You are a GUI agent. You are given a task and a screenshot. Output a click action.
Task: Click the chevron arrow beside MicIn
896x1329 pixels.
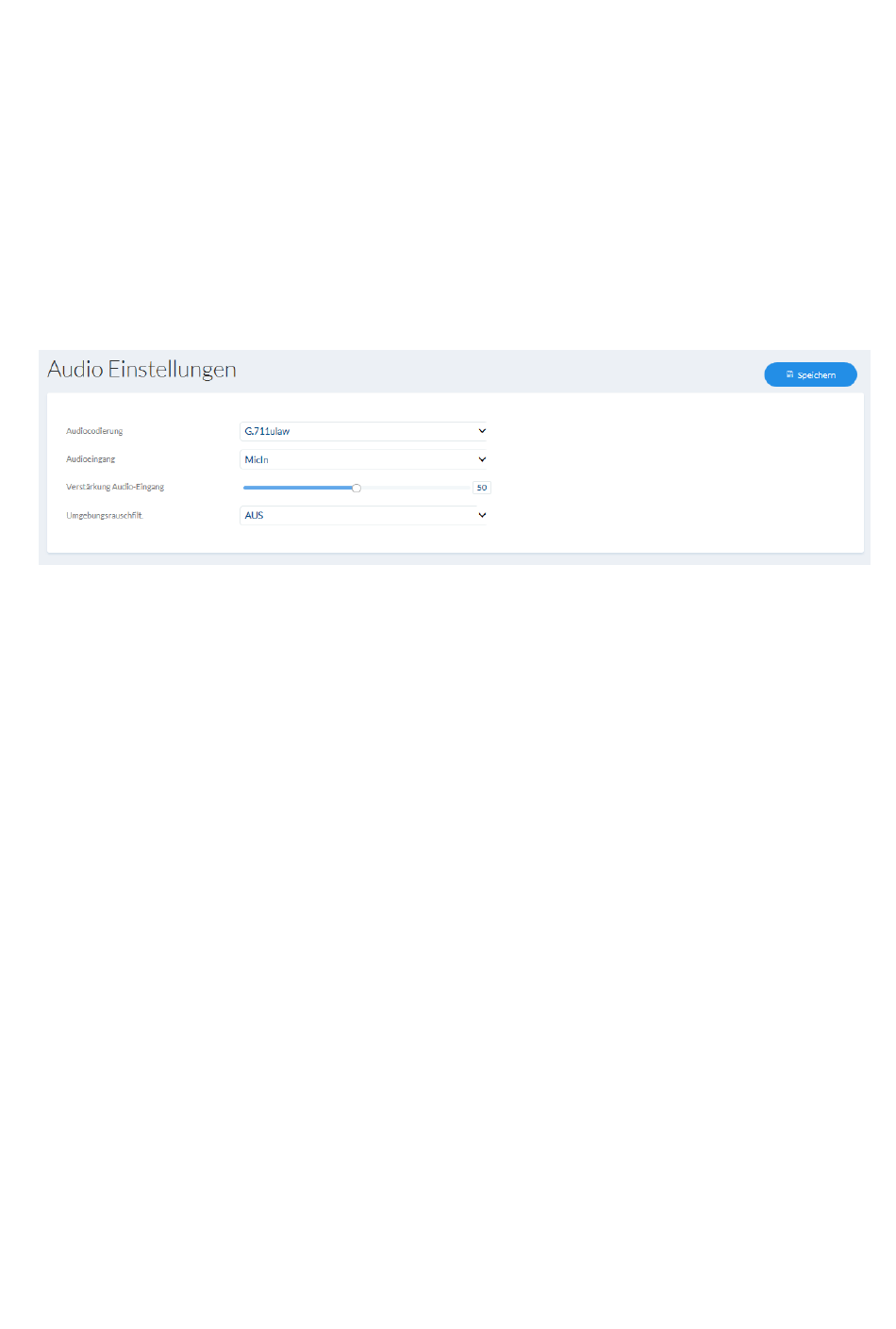pyautogui.click(x=482, y=459)
